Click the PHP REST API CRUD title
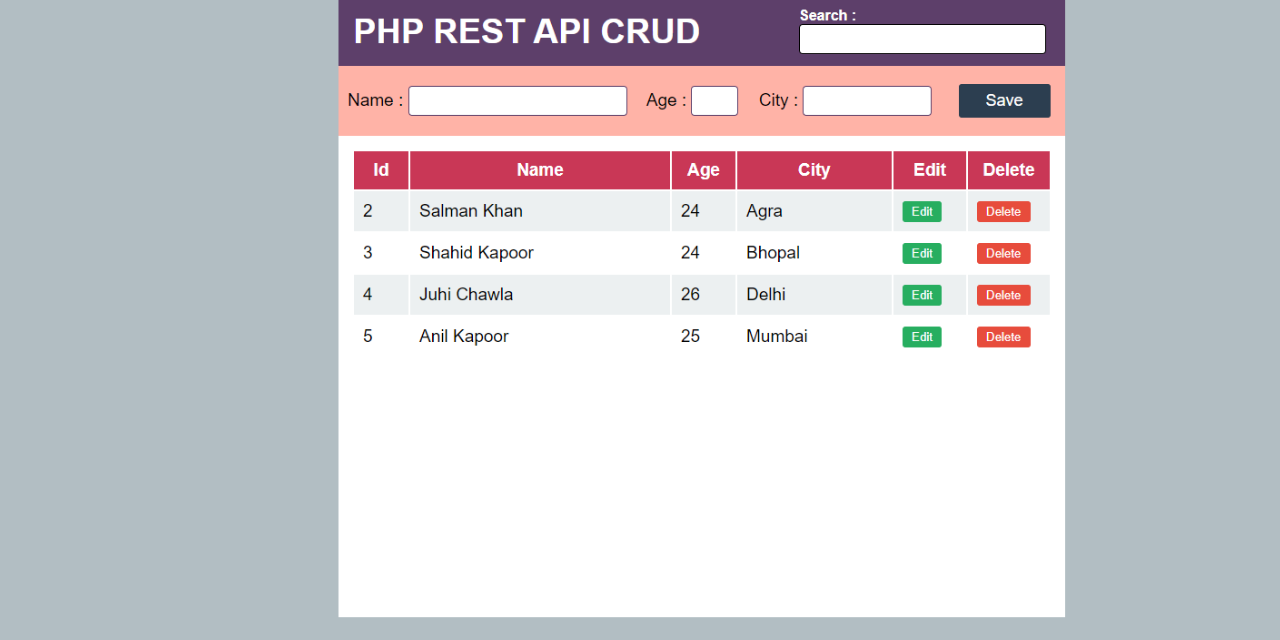 [526, 31]
